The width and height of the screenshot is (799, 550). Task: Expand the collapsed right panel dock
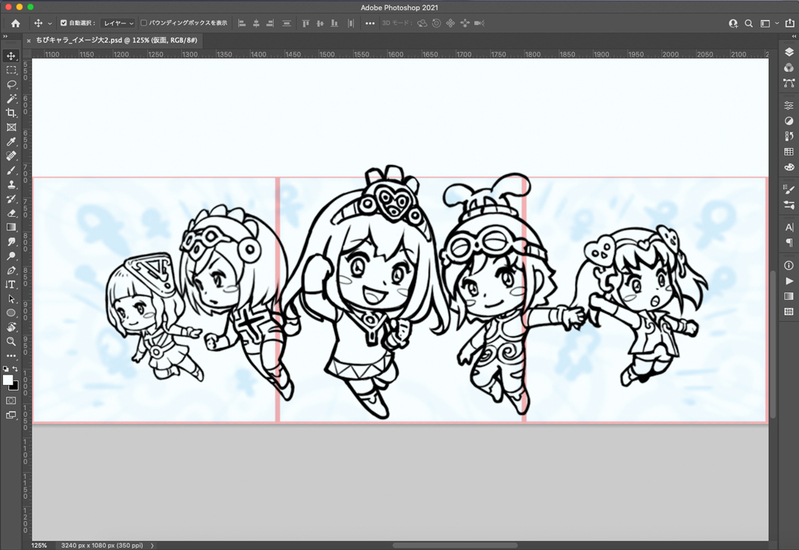(793, 37)
